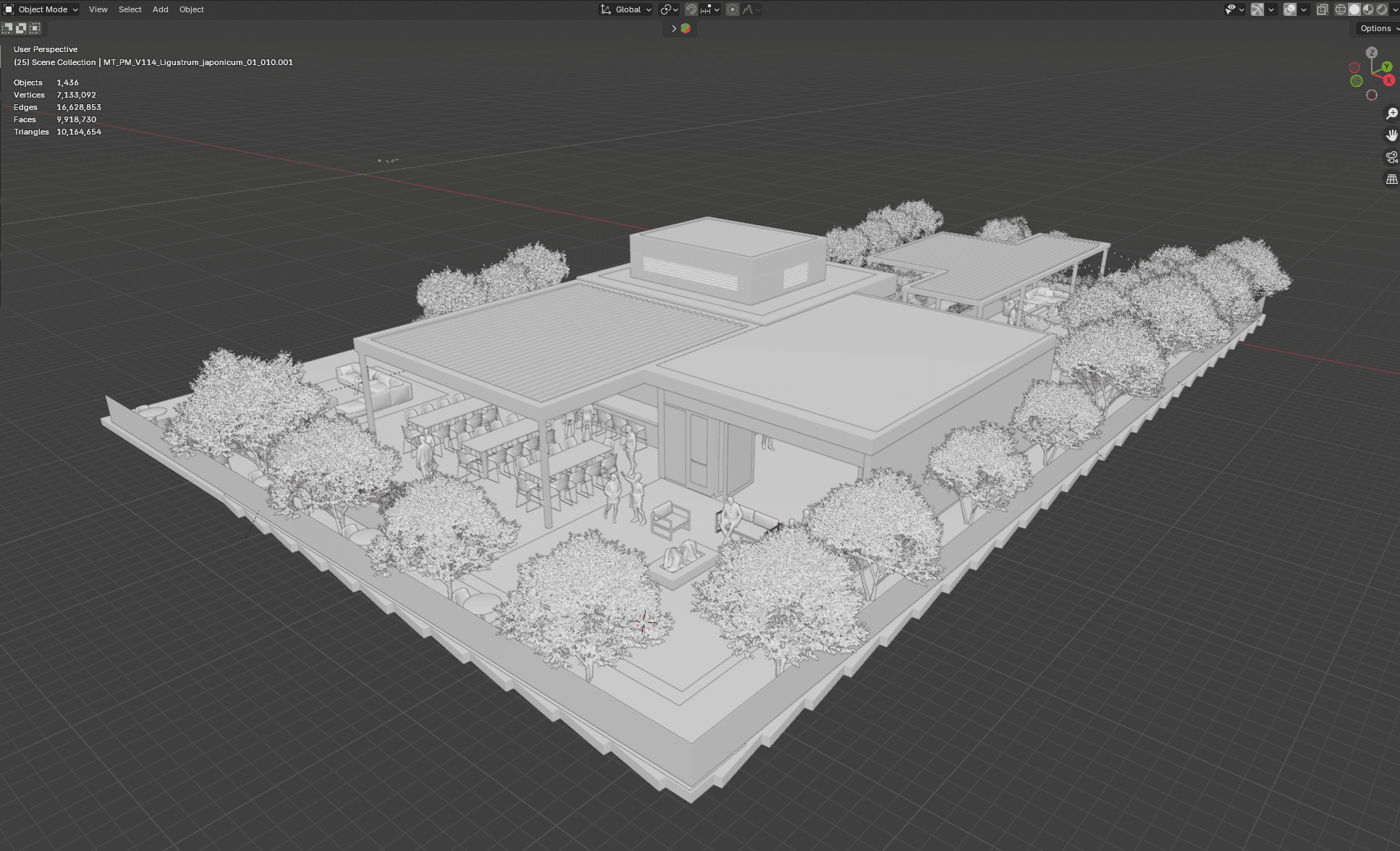Open the Select menu

(130, 9)
